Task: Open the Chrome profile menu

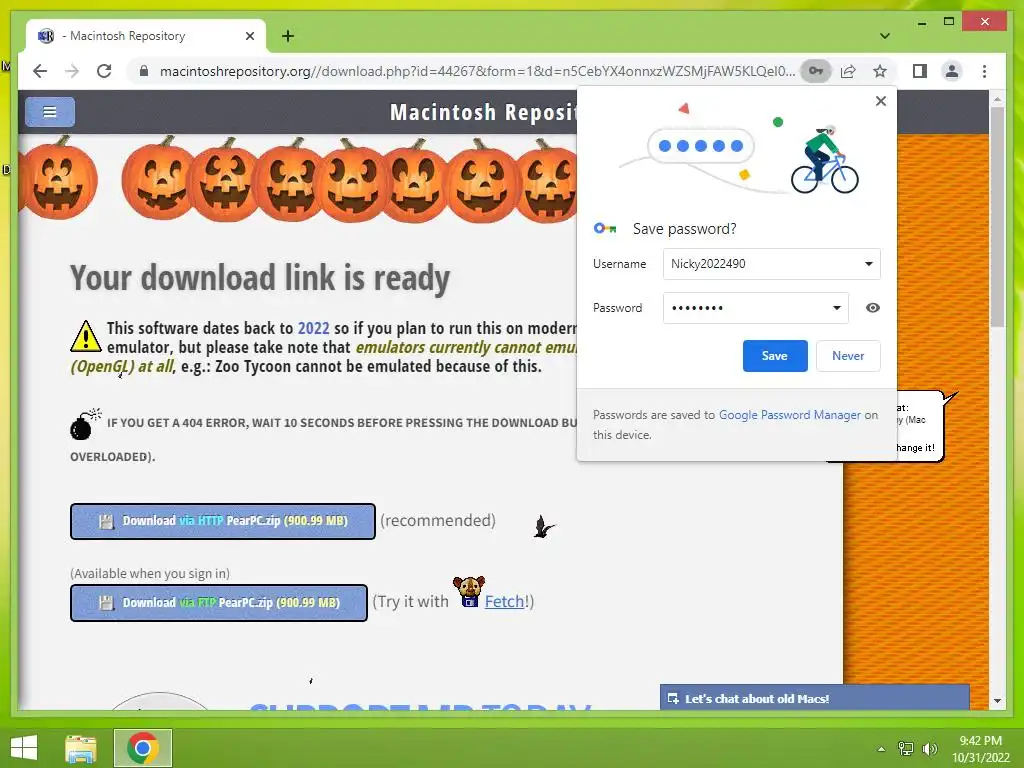Action: [952, 71]
